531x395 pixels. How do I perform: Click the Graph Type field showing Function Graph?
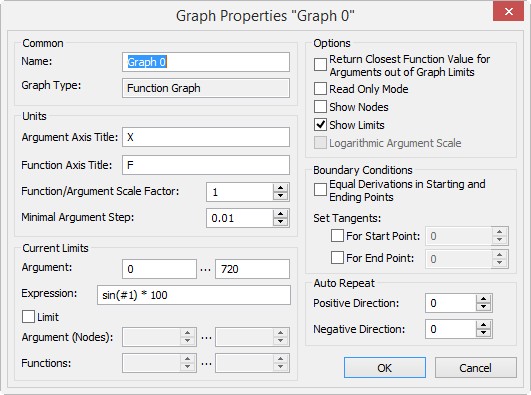[206, 88]
